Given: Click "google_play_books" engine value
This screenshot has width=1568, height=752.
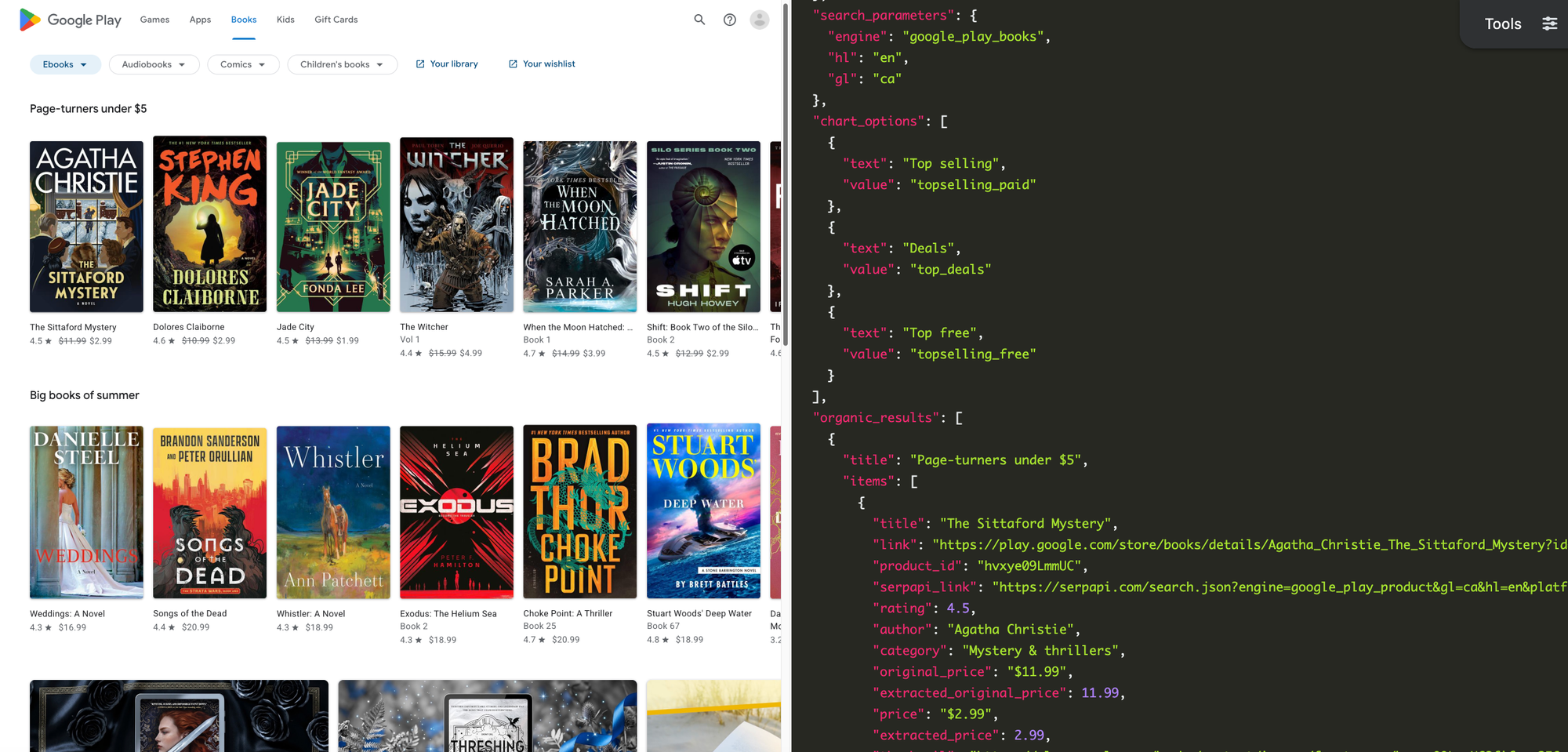Looking at the screenshot, I should click(973, 37).
